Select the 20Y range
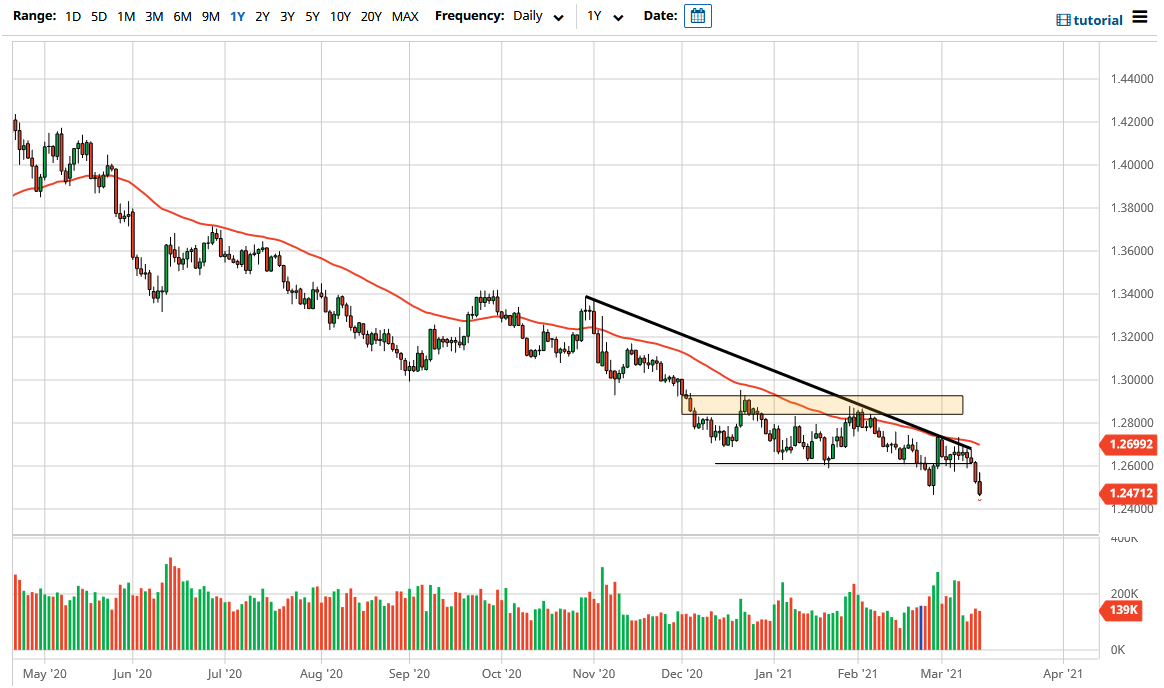The width and height of the screenshot is (1164, 688). pos(370,17)
